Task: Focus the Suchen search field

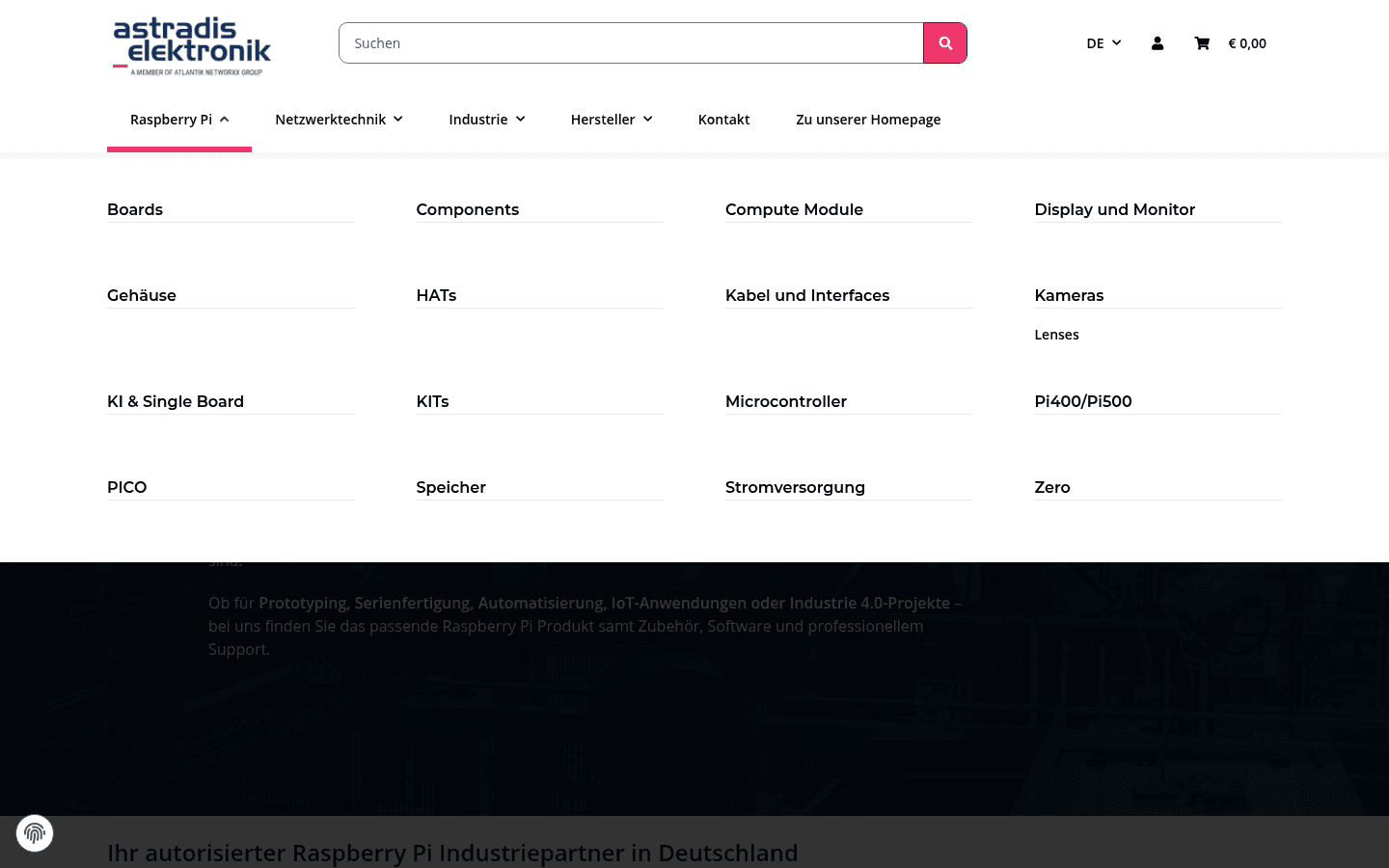Action: coord(631,43)
